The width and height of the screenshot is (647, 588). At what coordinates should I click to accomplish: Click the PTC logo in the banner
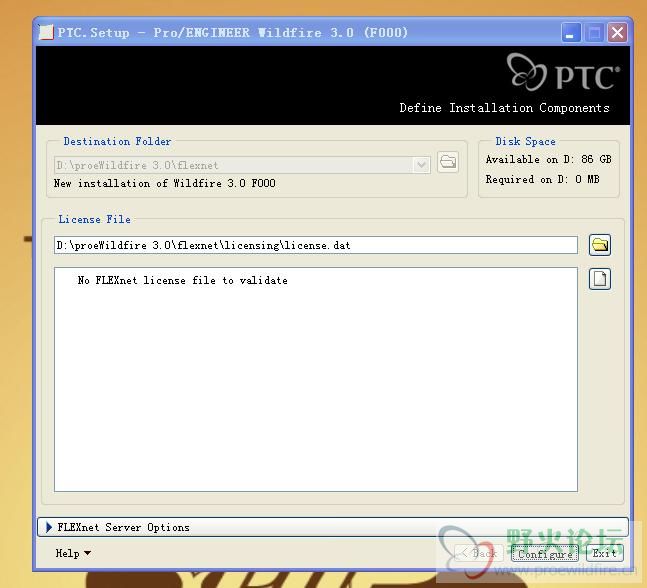[x=563, y=73]
